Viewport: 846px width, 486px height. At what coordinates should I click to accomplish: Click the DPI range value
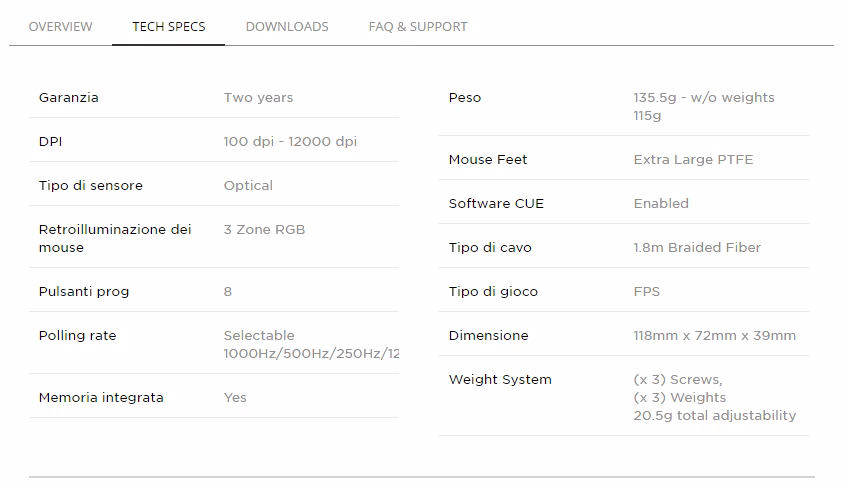click(290, 142)
